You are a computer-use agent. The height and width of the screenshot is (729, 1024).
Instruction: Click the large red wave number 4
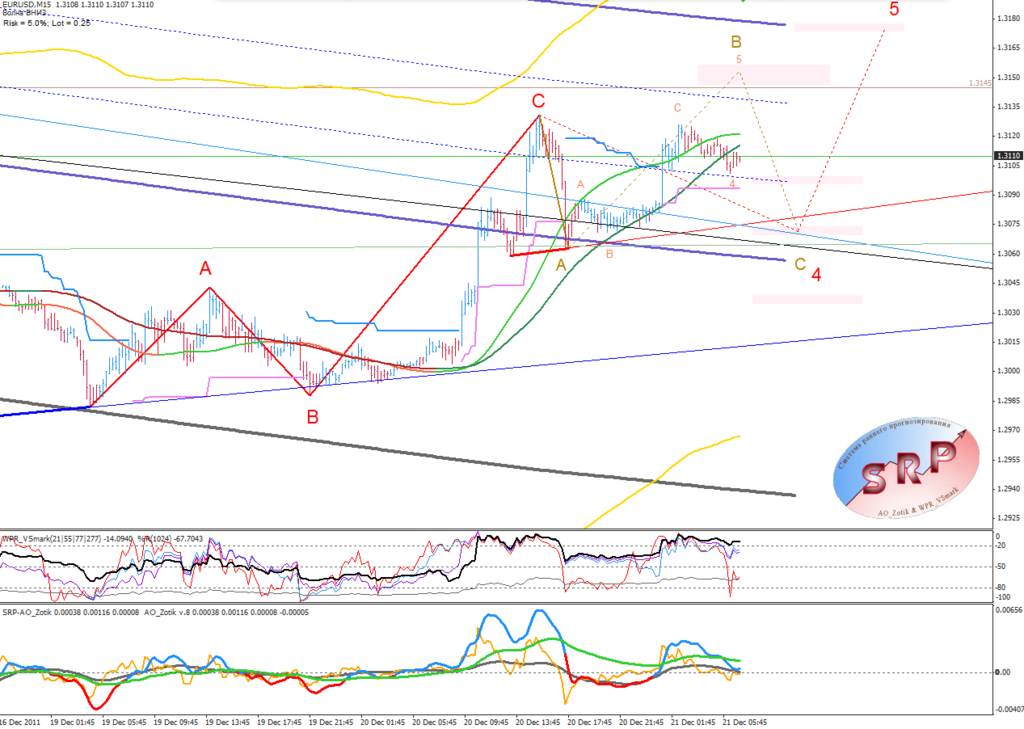pyautogui.click(x=816, y=275)
